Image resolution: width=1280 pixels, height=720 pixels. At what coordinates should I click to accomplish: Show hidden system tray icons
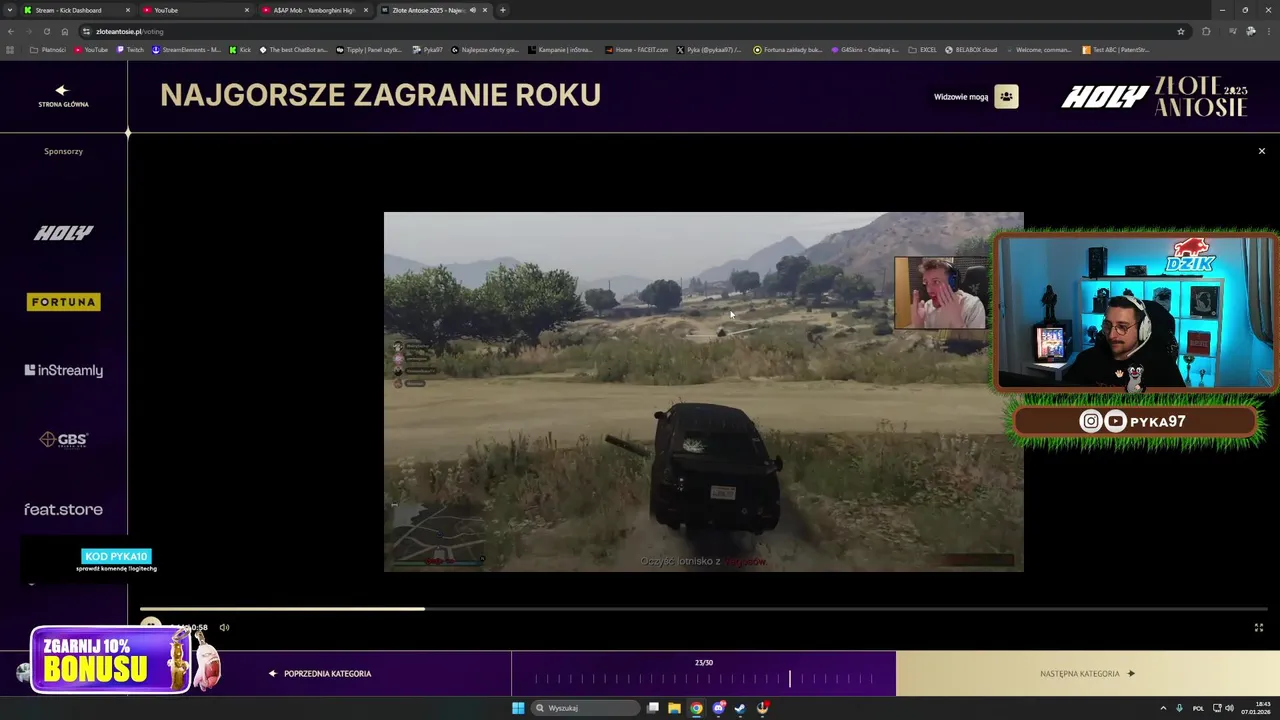(x=1164, y=708)
